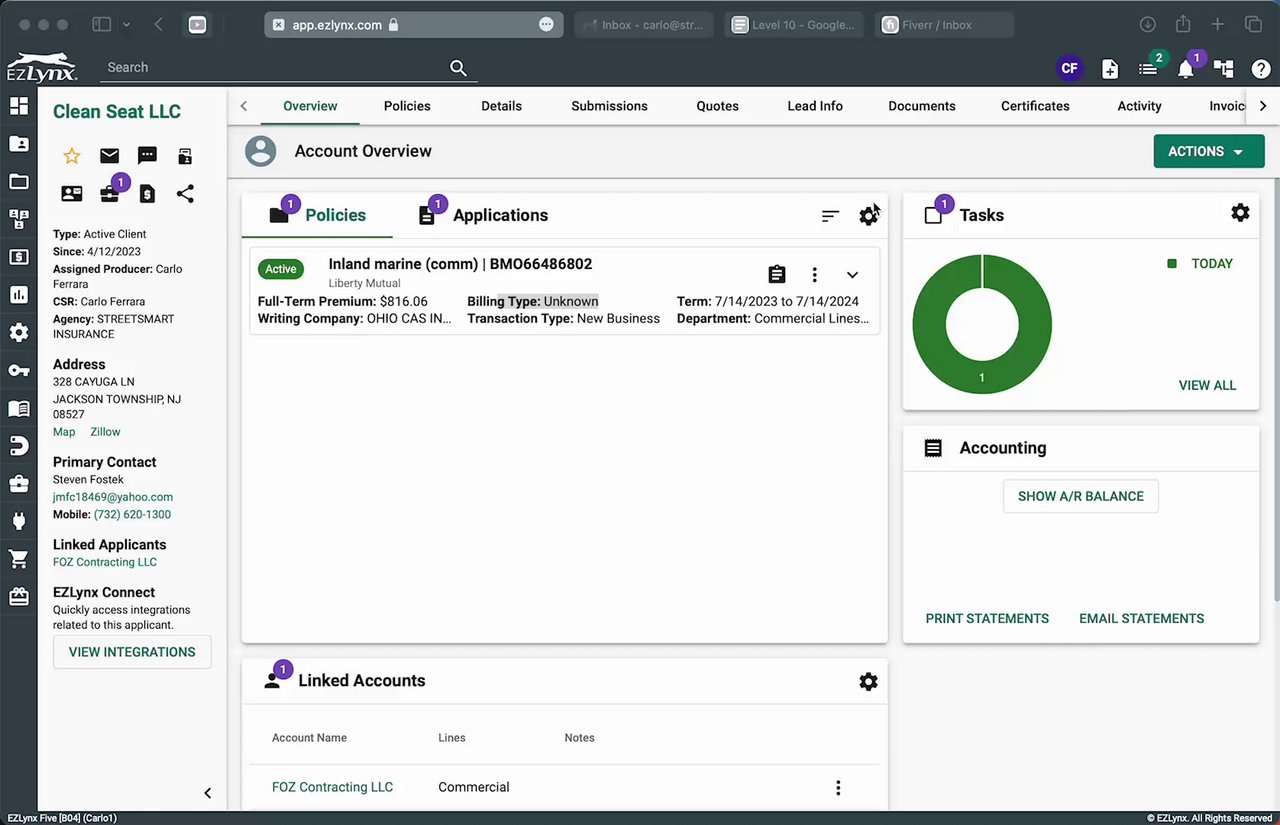This screenshot has height=825, width=1280.
Task: Toggle the TODAY legend entry in Tasks
Action: pyautogui.click(x=1200, y=264)
